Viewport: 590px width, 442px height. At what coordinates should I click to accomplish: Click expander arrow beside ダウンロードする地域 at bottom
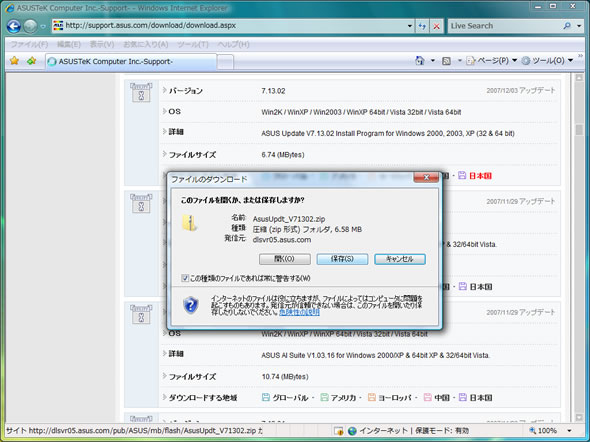pos(164,397)
